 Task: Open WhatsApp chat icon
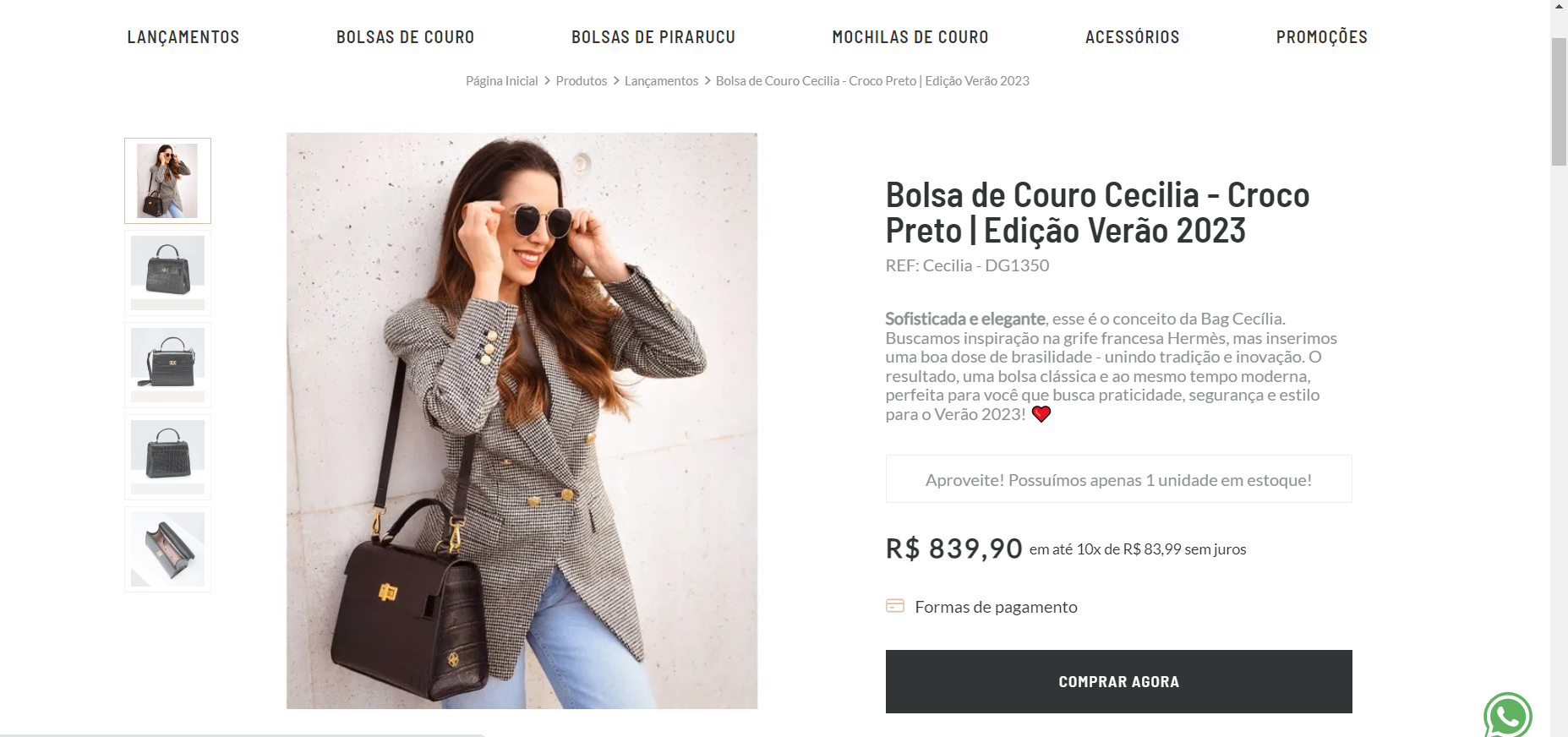click(1508, 716)
